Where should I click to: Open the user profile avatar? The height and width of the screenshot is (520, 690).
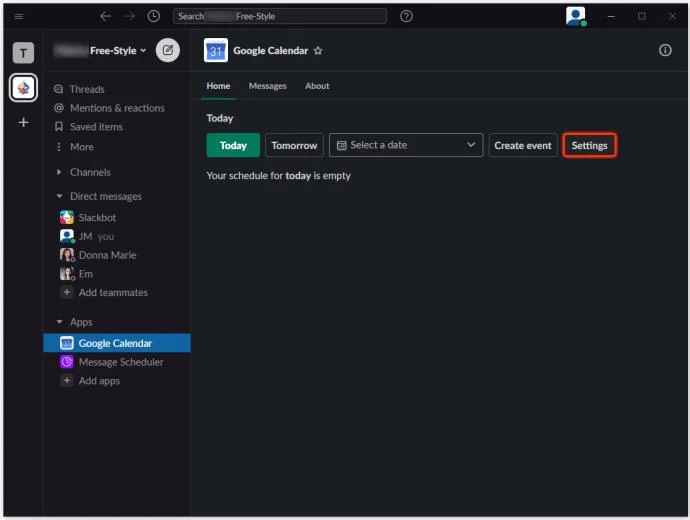tap(576, 16)
